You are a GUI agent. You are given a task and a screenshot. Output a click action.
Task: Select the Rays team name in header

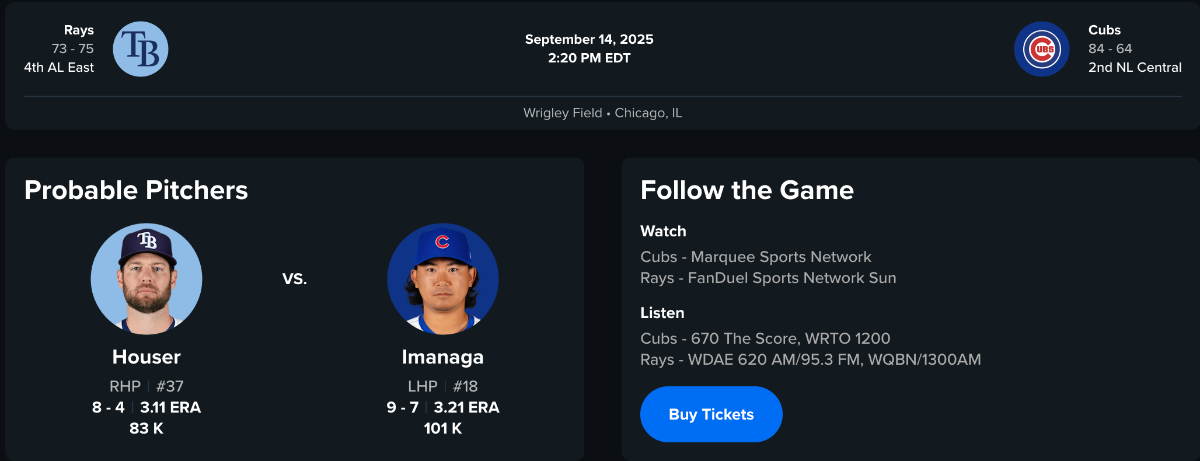point(78,30)
